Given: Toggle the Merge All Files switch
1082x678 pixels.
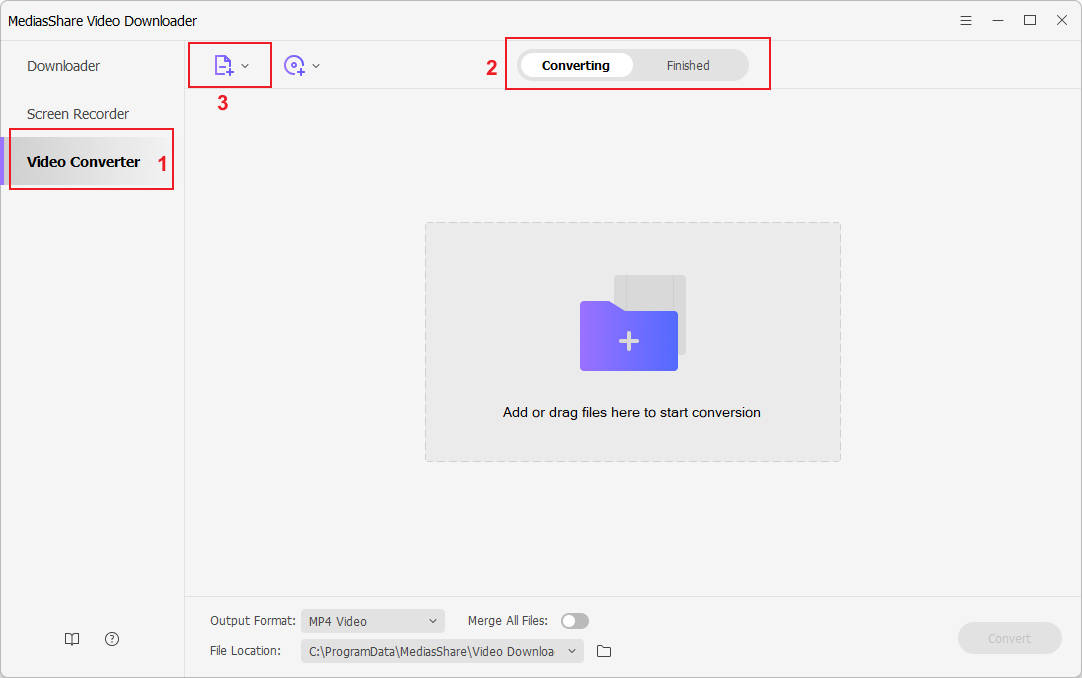Looking at the screenshot, I should click(x=575, y=621).
